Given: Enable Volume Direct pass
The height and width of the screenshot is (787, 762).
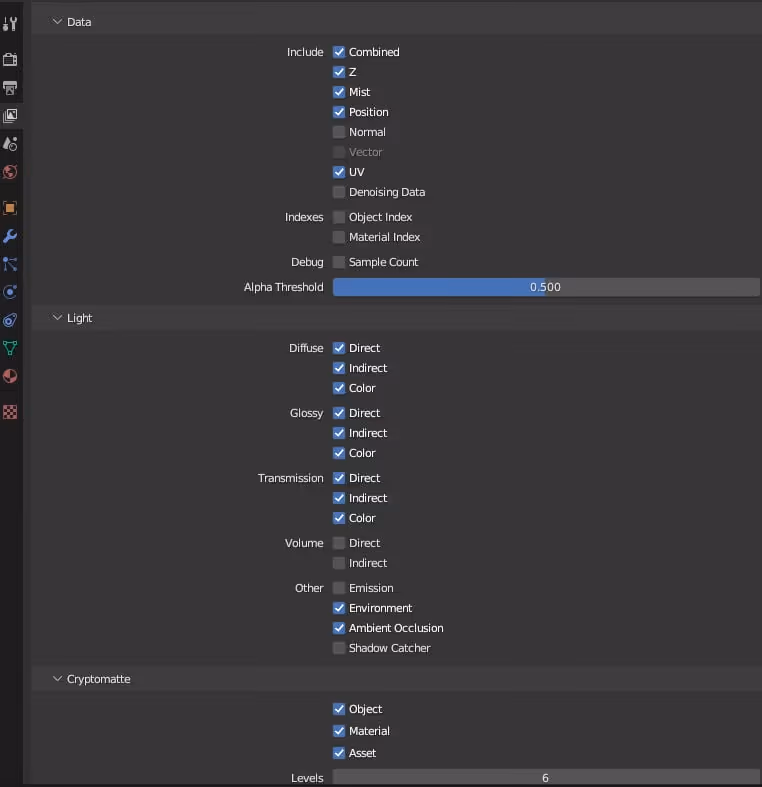Looking at the screenshot, I should click(x=339, y=543).
